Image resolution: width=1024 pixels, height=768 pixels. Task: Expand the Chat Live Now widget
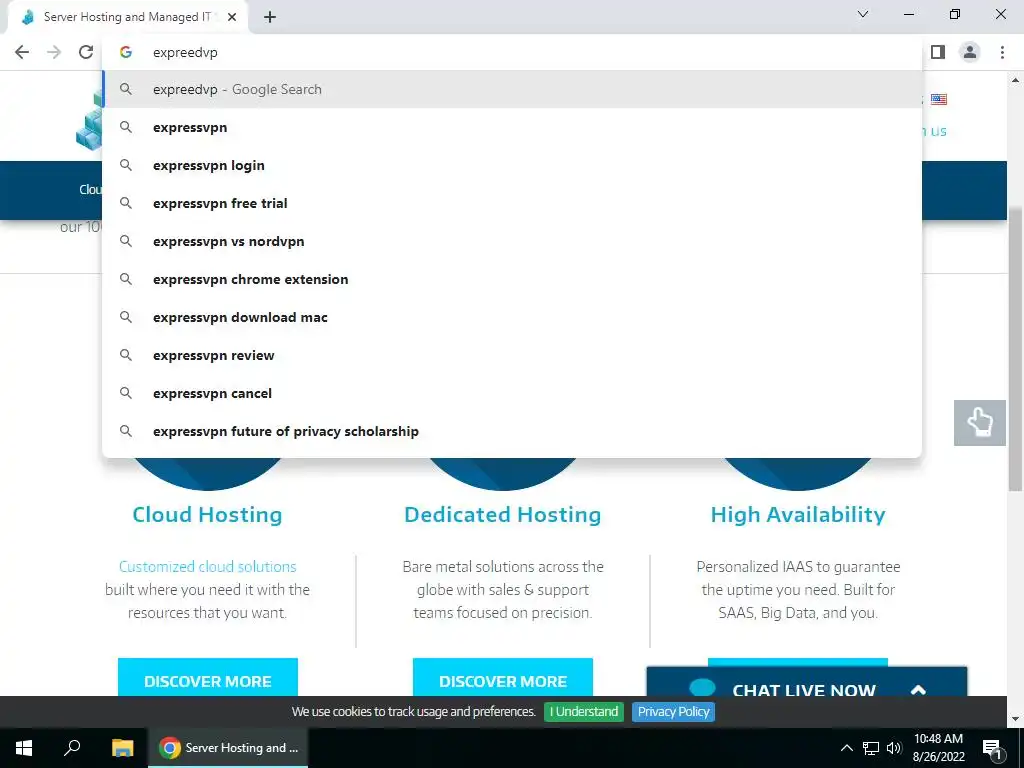pos(918,690)
